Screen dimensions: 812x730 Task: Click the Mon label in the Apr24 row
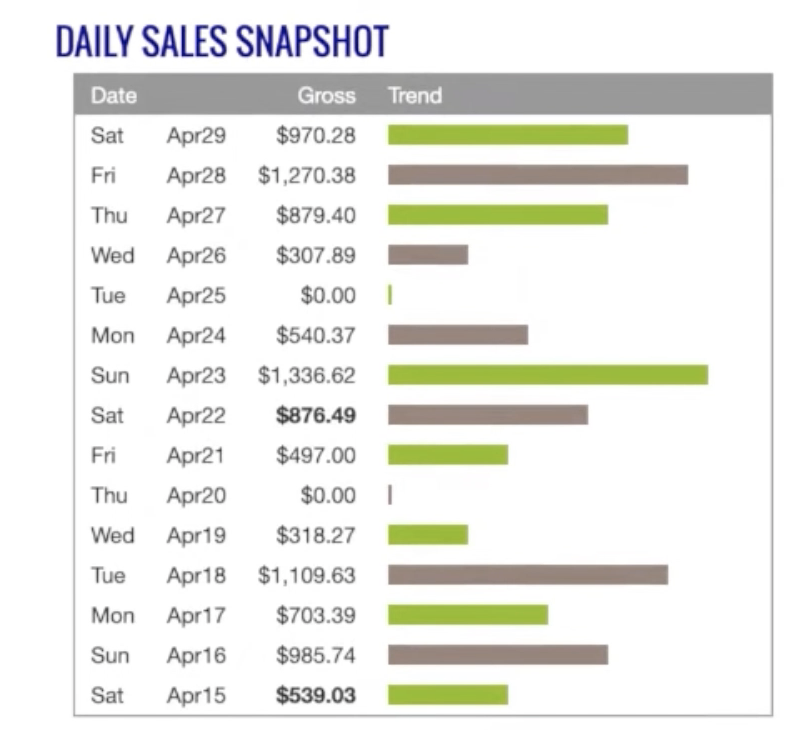pos(112,335)
